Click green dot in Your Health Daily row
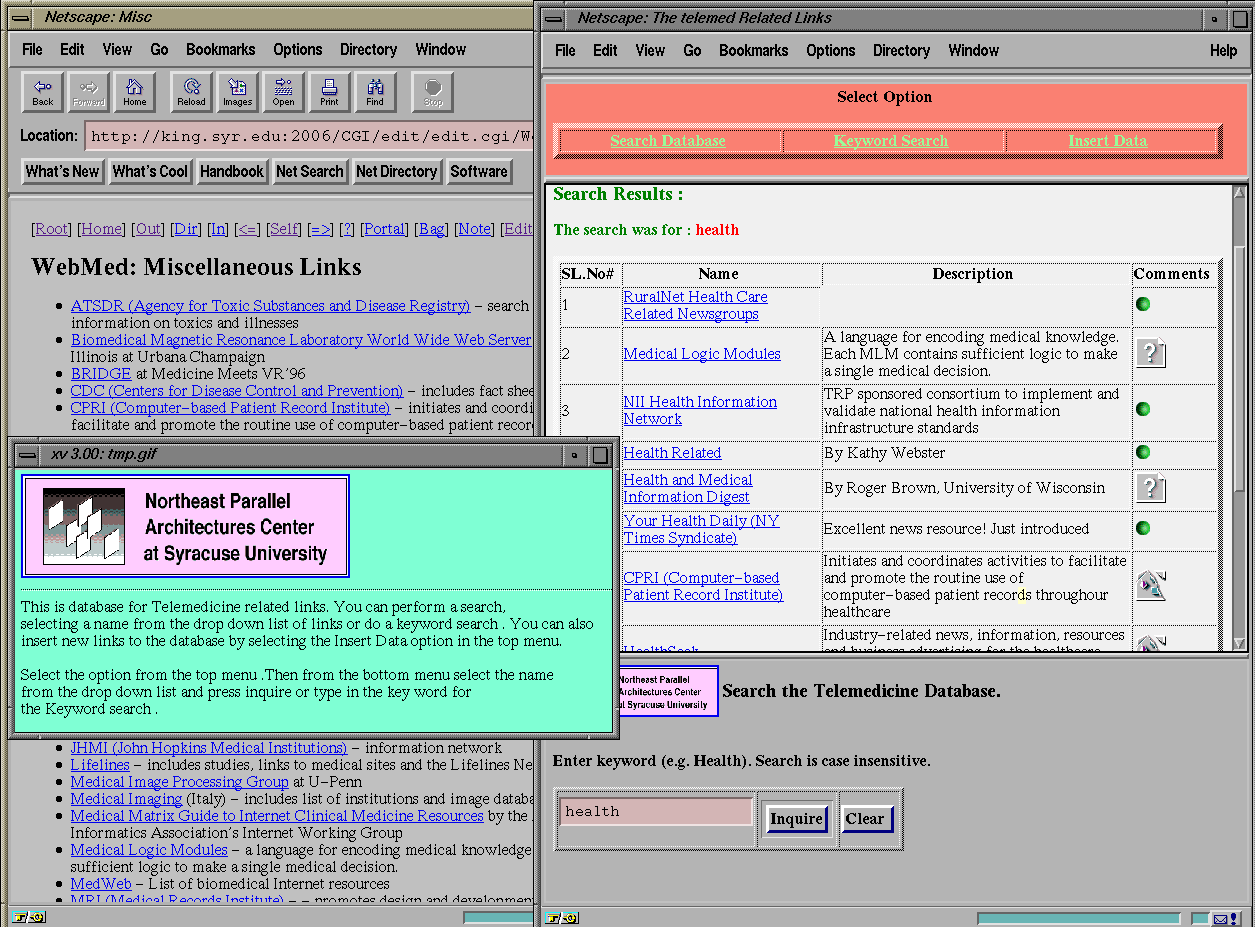This screenshot has height=927, width=1255. point(1143,528)
